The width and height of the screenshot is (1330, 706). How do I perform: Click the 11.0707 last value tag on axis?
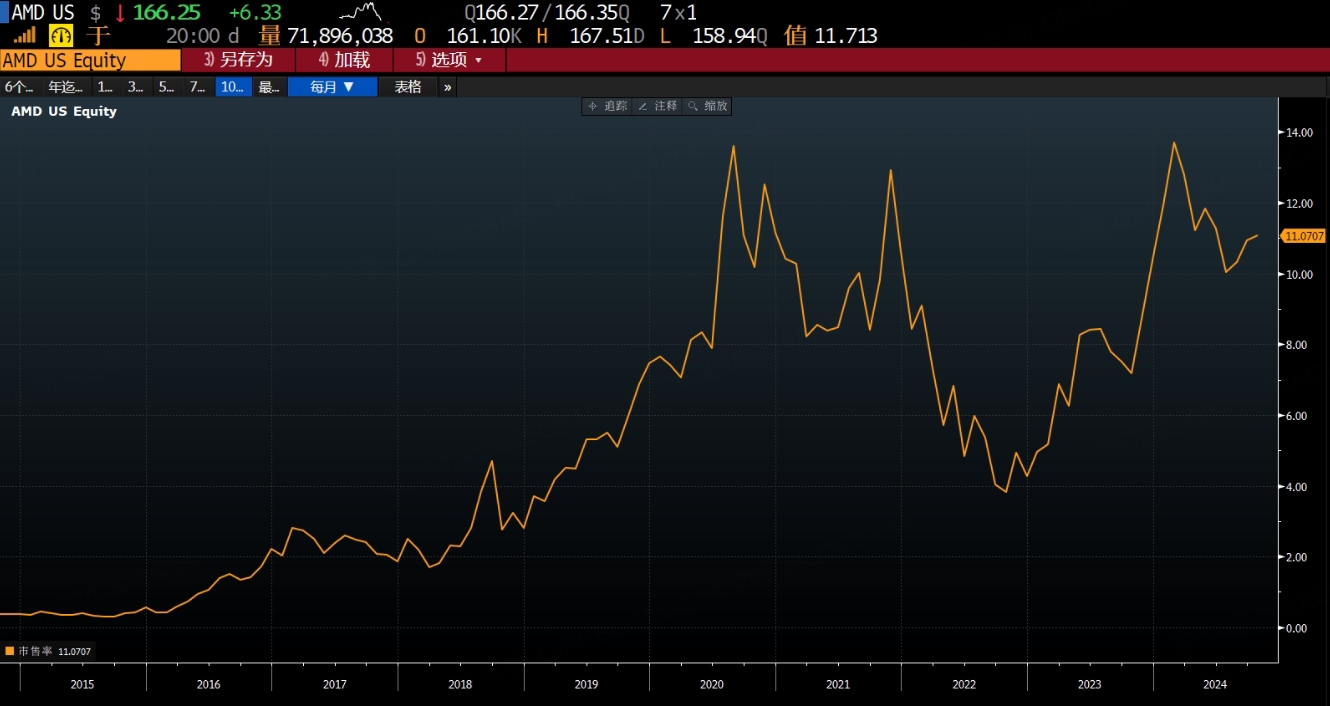pyautogui.click(x=1304, y=236)
